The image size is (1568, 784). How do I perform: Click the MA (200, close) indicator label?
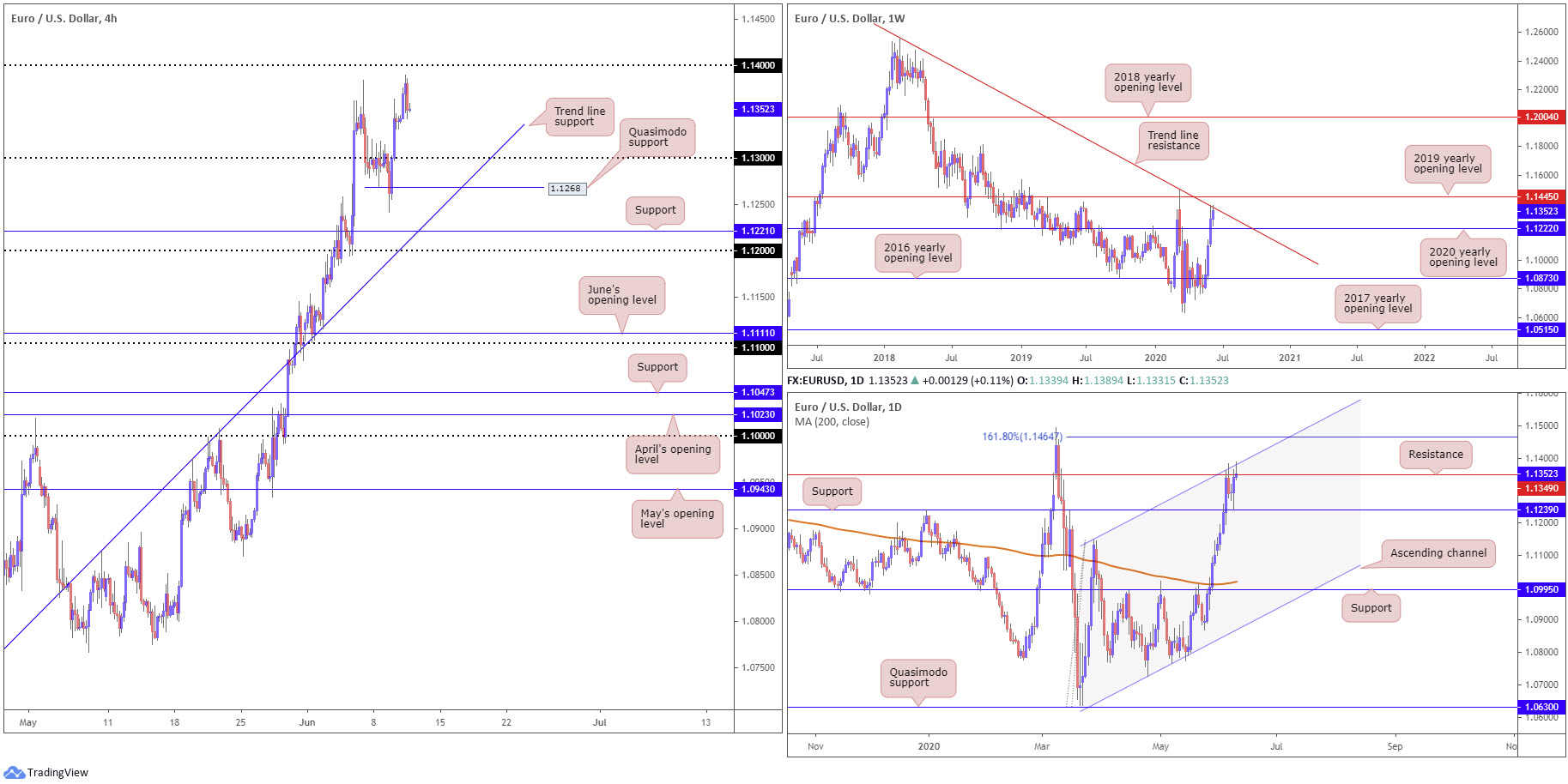click(x=832, y=421)
